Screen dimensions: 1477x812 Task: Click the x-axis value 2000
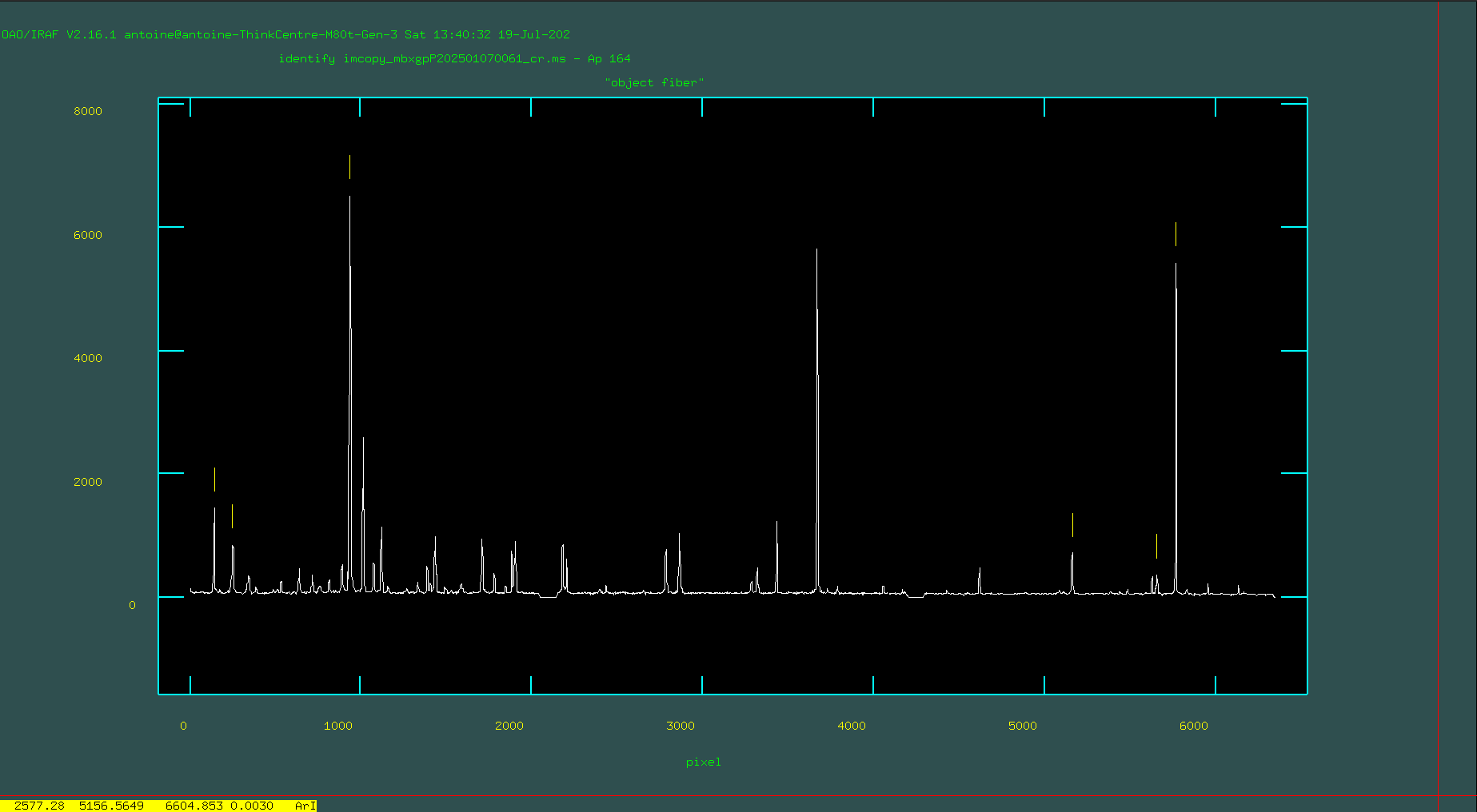509,726
